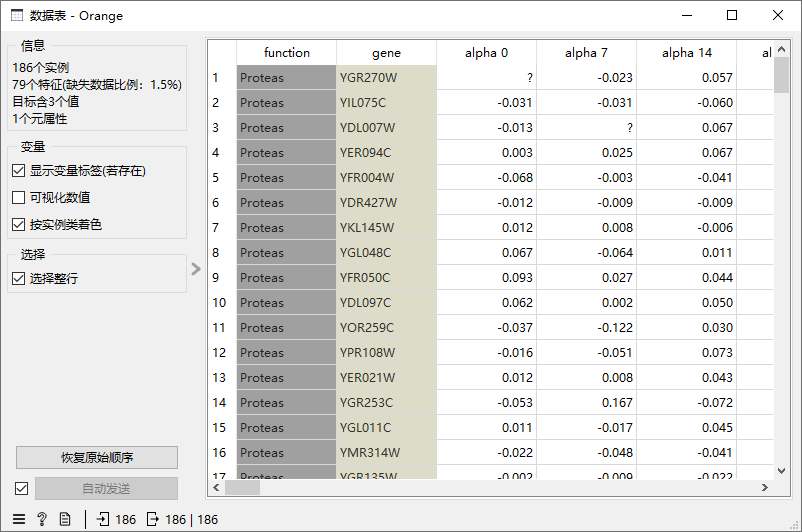
Task: Click vertical scrollbar down arrow
Action: tap(782, 471)
